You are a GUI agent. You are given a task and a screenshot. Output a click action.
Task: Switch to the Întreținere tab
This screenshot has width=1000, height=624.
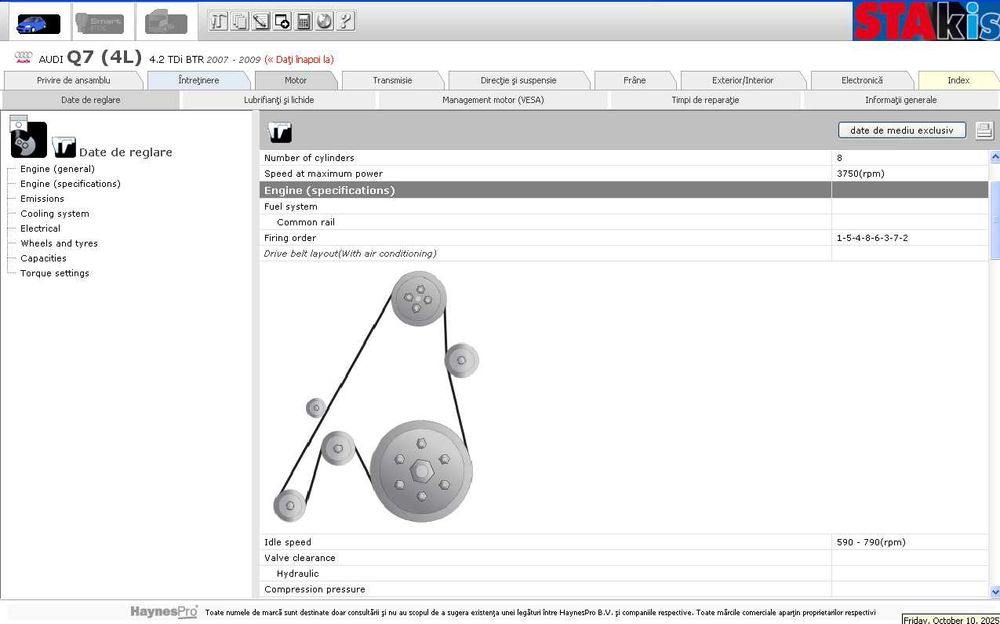point(199,80)
